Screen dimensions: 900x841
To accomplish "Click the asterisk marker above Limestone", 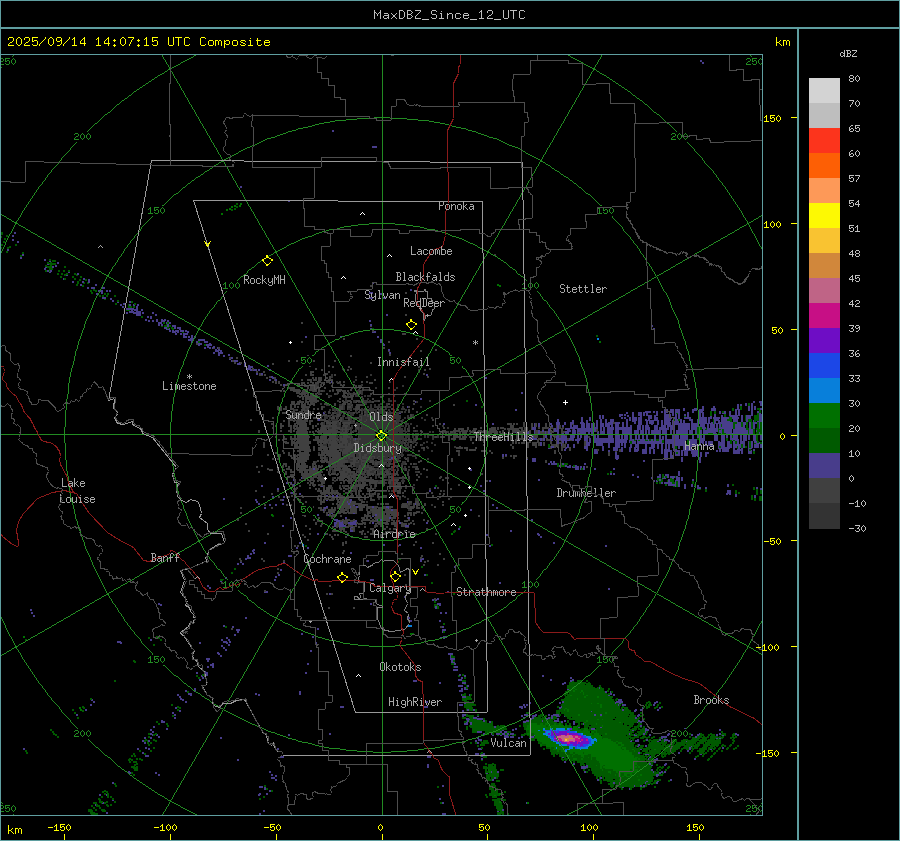I will pos(189,377).
